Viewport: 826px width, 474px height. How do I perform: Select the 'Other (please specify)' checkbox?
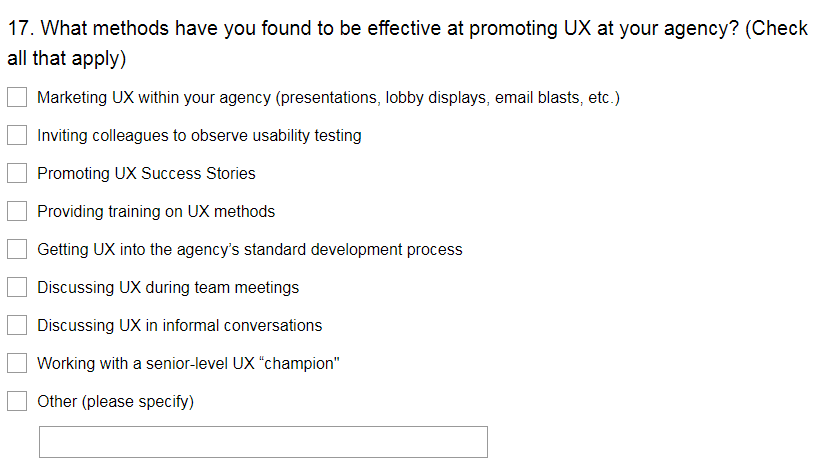17,401
